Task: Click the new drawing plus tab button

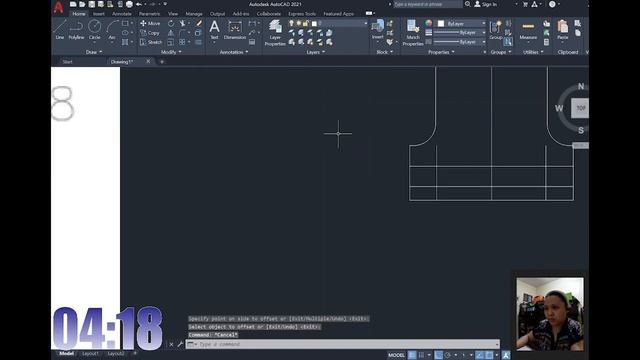Action: point(162,62)
